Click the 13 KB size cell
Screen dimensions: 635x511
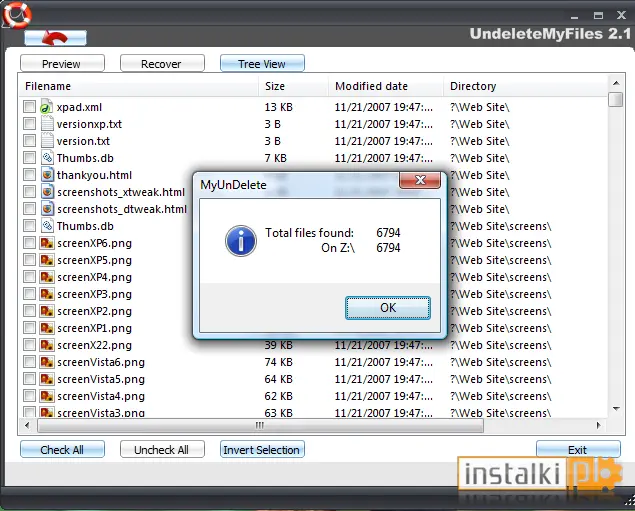[x=279, y=107]
